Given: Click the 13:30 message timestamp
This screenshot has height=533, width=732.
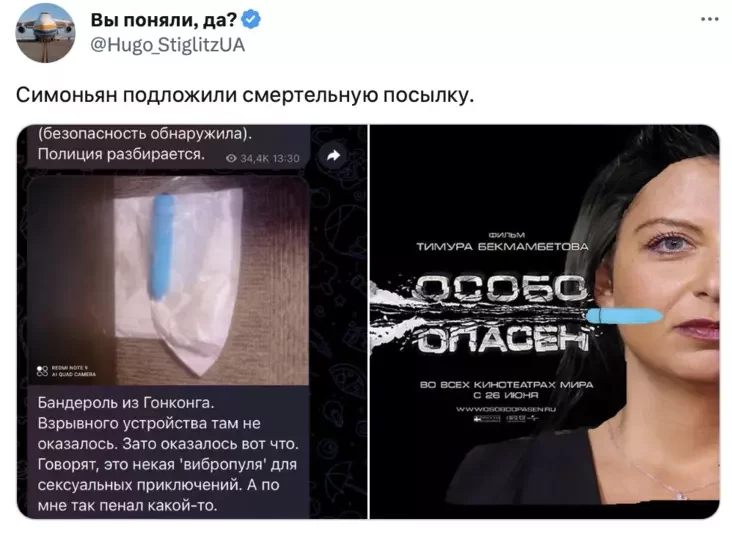Looking at the screenshot, I should tap(286, 159).
